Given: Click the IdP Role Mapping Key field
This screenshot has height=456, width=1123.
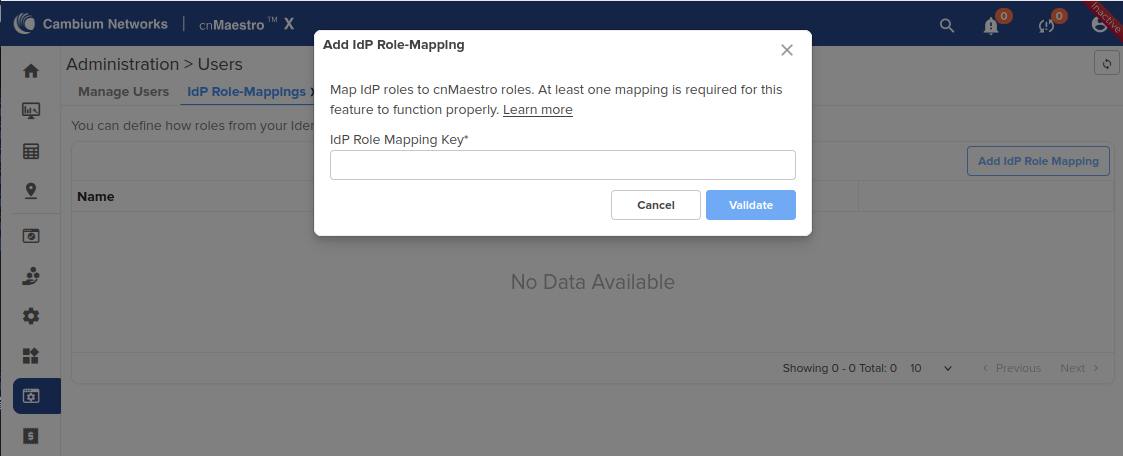Looking at the screenshot, I should coord(562,165).
